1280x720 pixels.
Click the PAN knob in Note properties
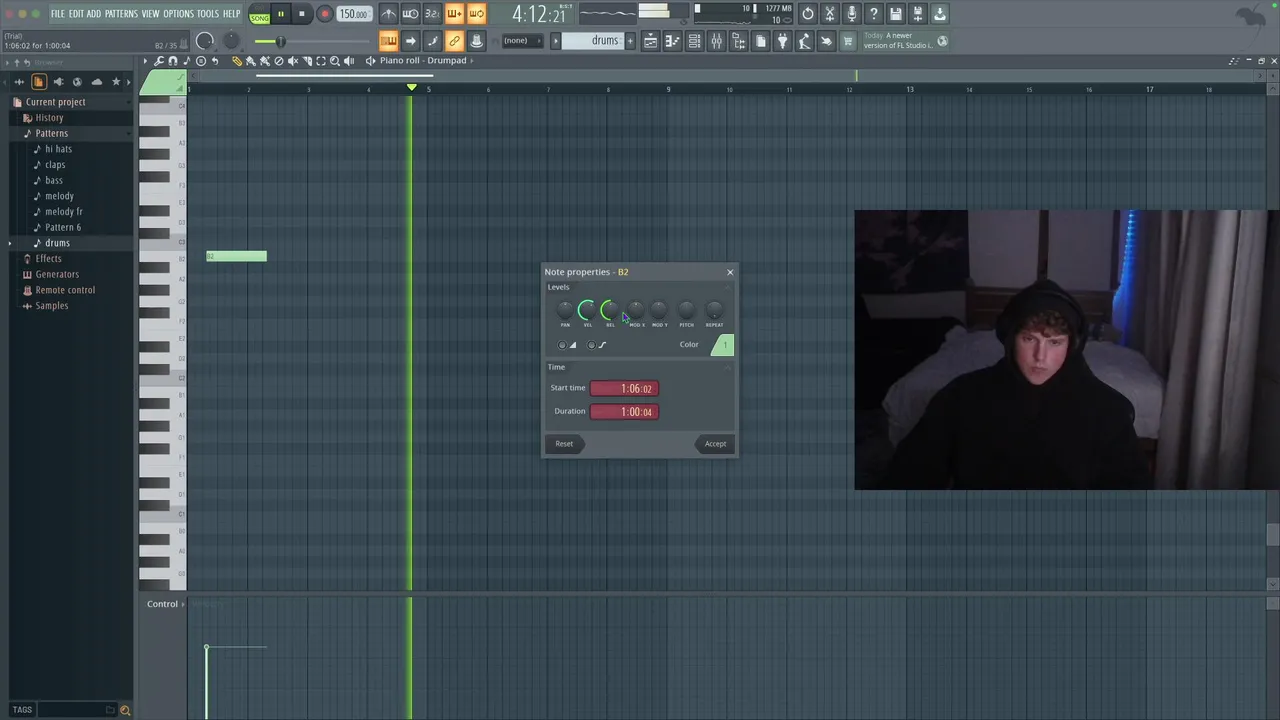coord(565,311)
